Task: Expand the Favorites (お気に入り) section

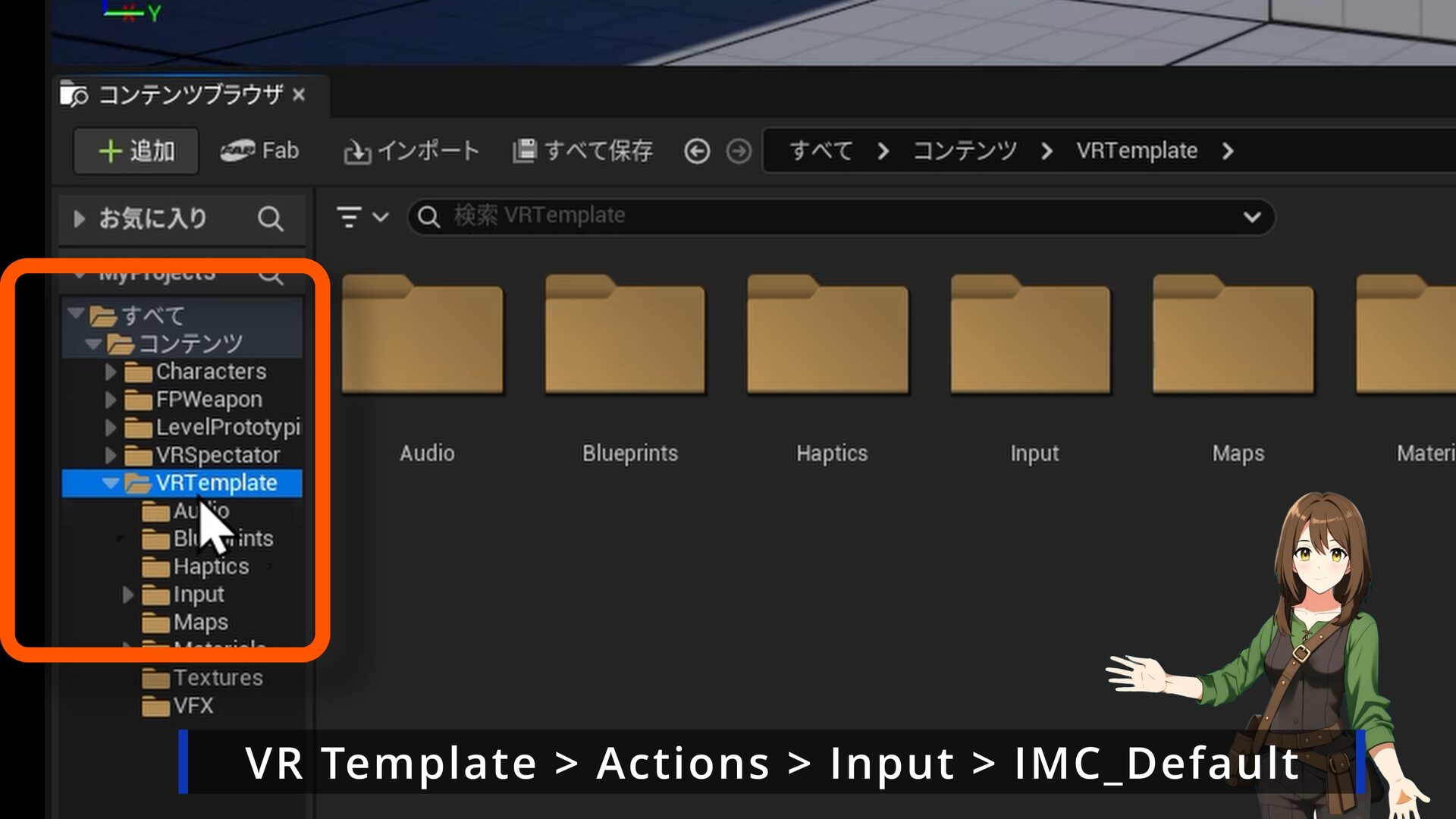Action: pos(79,219)
